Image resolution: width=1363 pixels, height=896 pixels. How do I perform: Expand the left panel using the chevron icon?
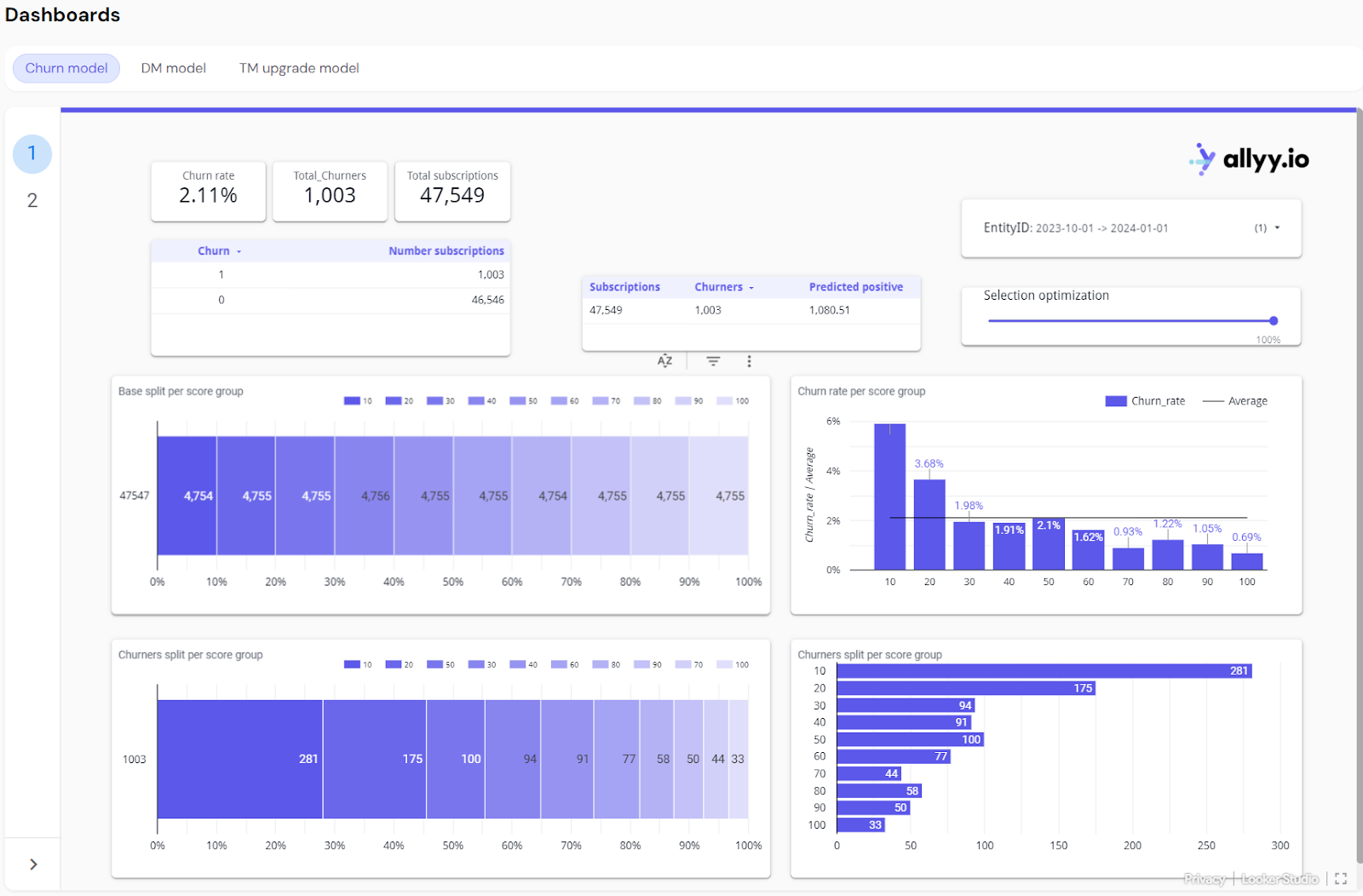point(32,864)
